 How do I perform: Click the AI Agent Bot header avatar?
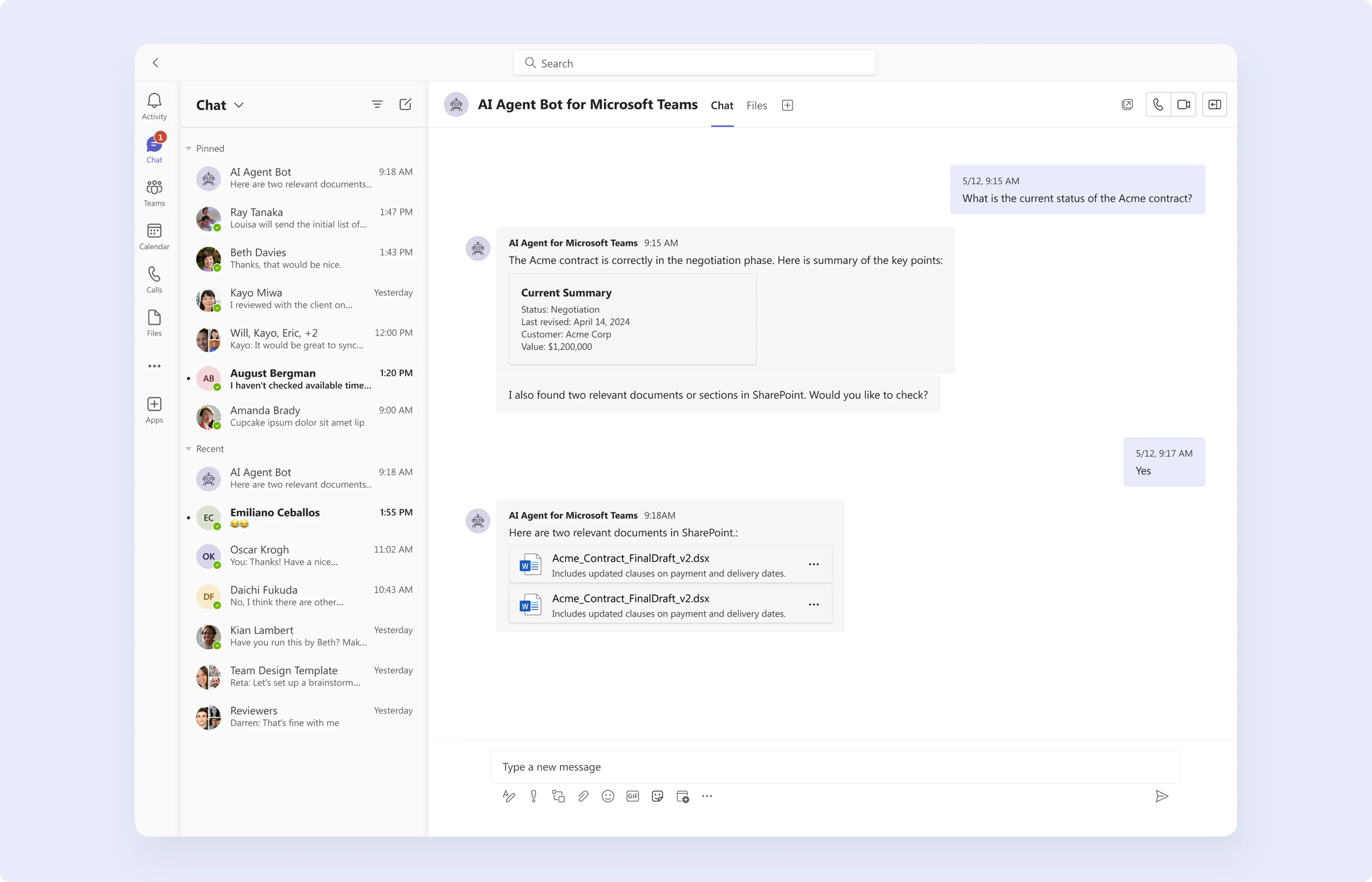457,105
